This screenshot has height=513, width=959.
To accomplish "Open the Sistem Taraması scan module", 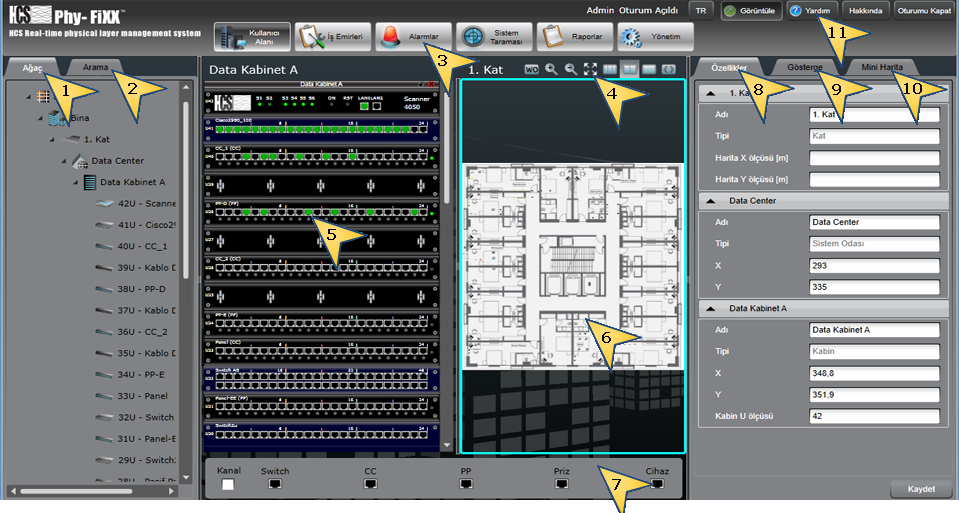I will click(x=497, y=37).
